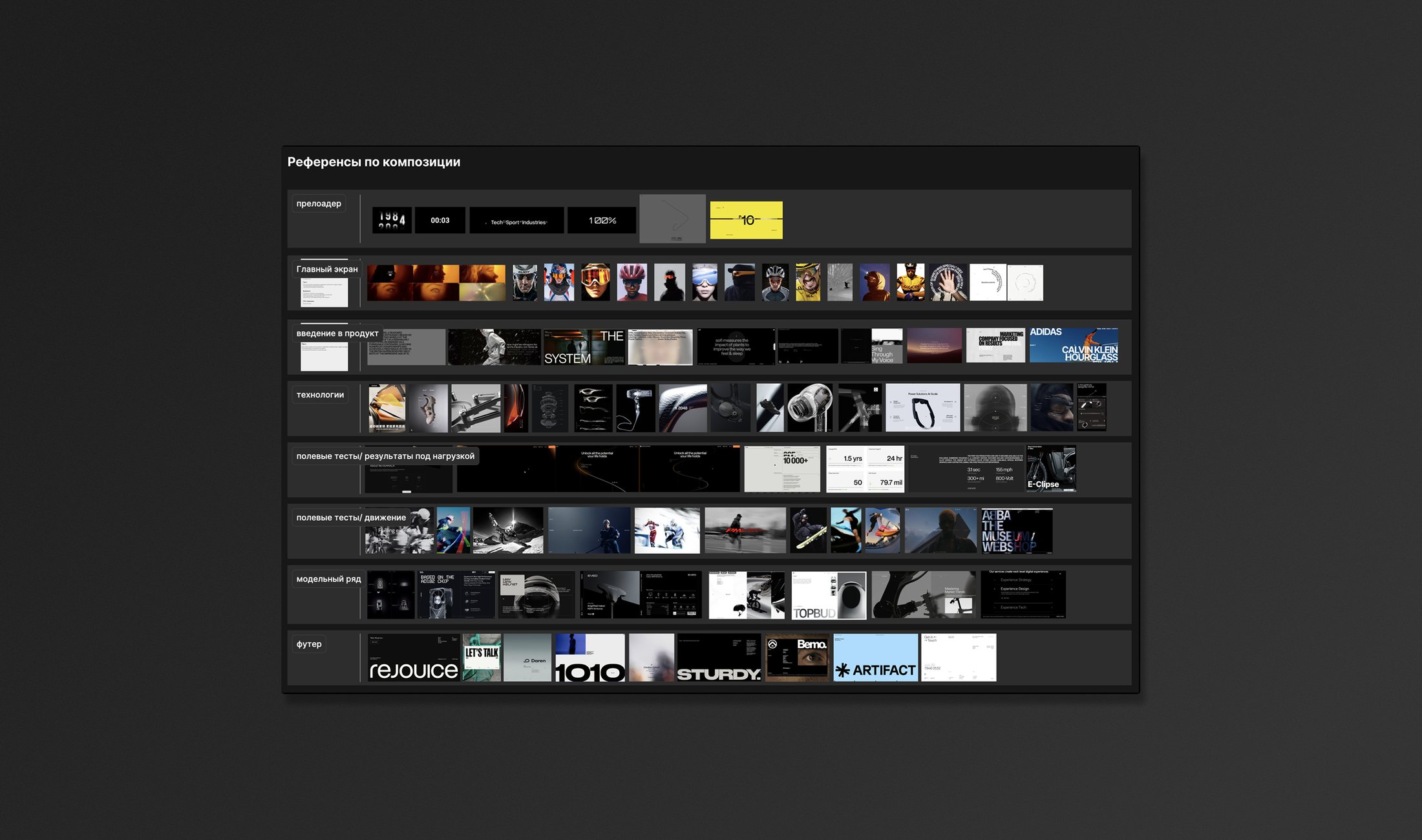Select the black silhouette with red visor
The width and height of the screenshot is (1422, 840).
point(669,282)
